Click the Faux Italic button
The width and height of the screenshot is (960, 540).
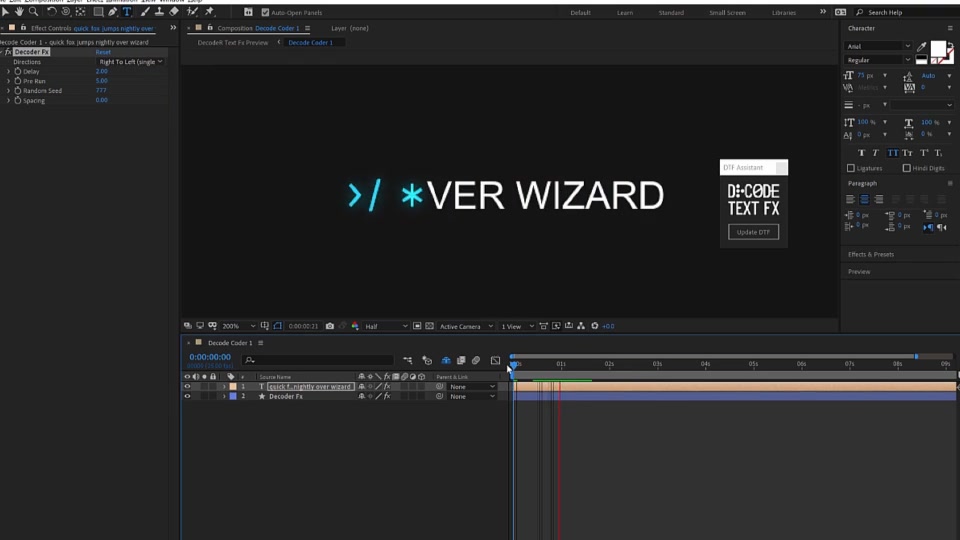pyautogui.click(x=876, y=153)
